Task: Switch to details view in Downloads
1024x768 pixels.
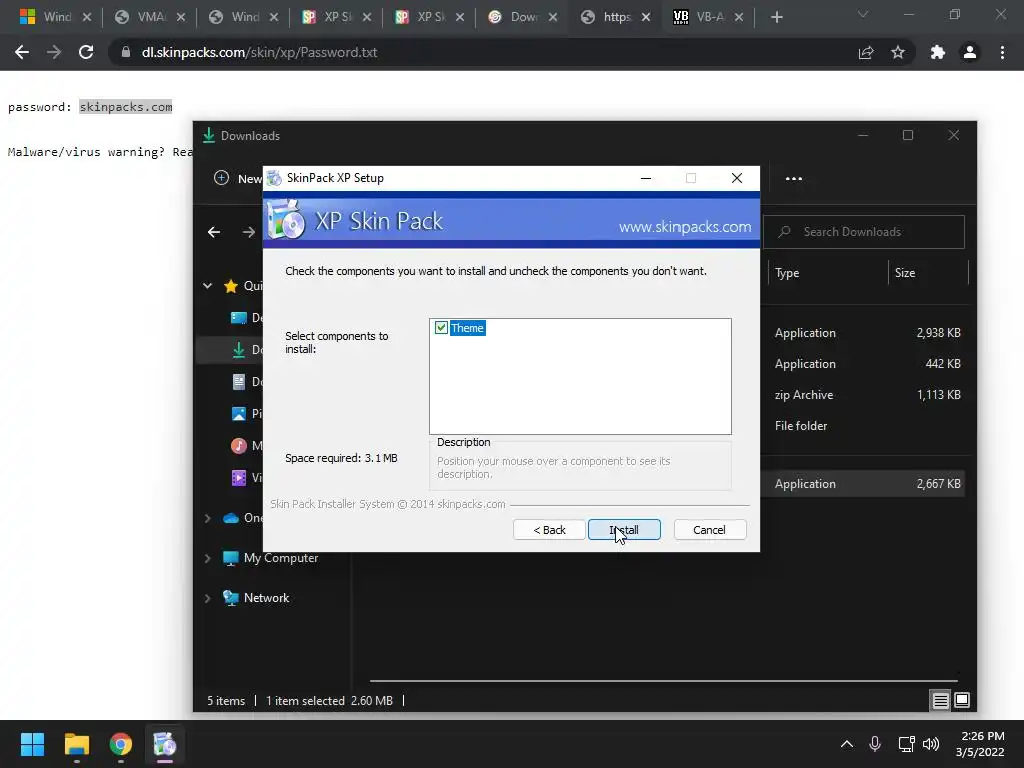Action: coord(940,701)
